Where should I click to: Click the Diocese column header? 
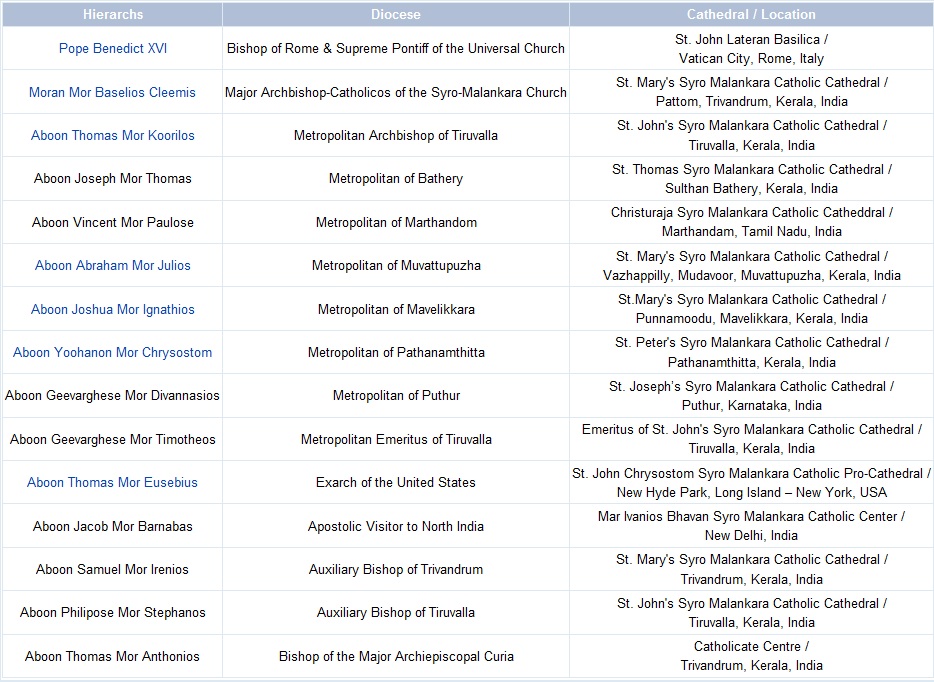pyautogui.click(x=396, y=14)
